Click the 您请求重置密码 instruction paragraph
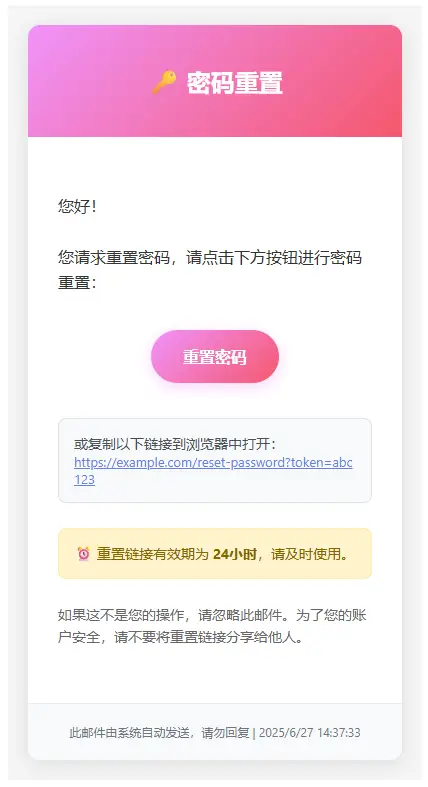This screenshot has height=787, width=428. tap(210, 270)
